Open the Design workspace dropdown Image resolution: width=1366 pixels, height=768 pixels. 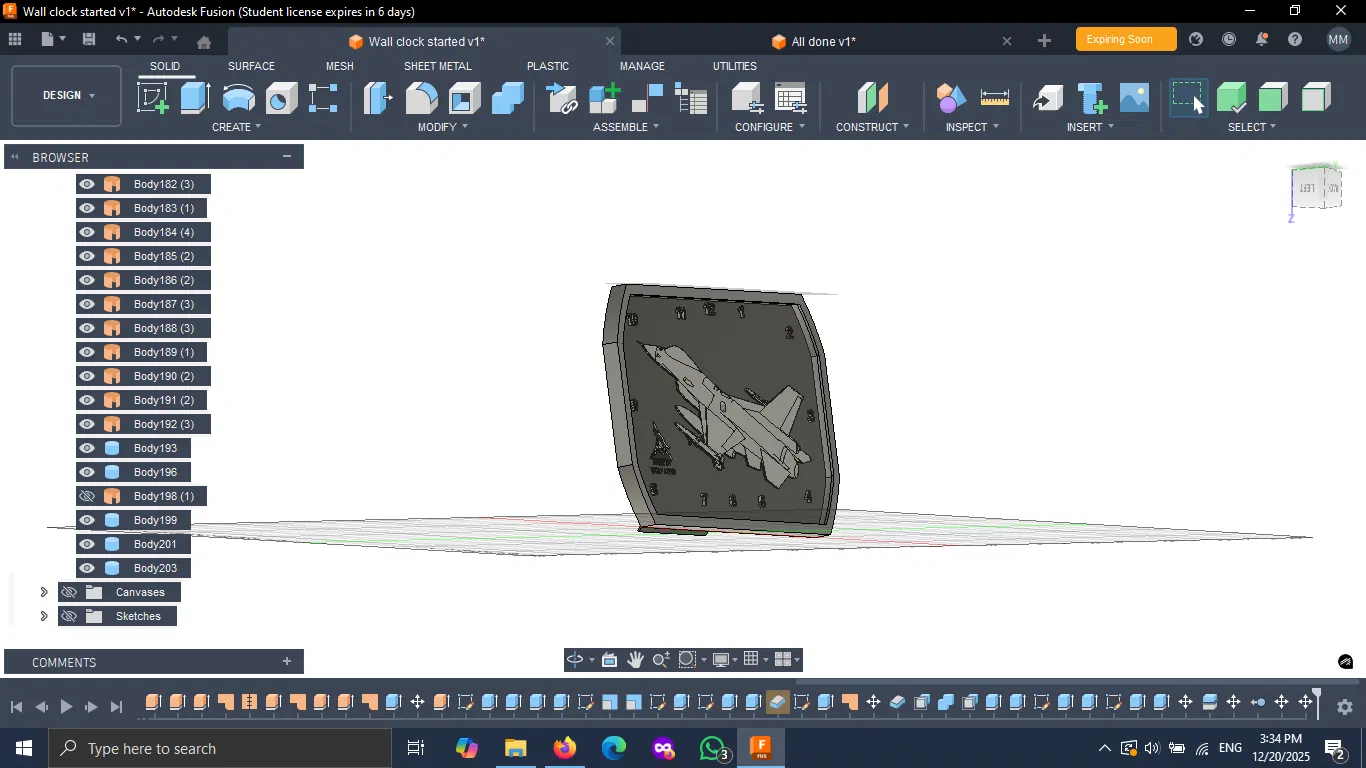(x=67, y=96)
